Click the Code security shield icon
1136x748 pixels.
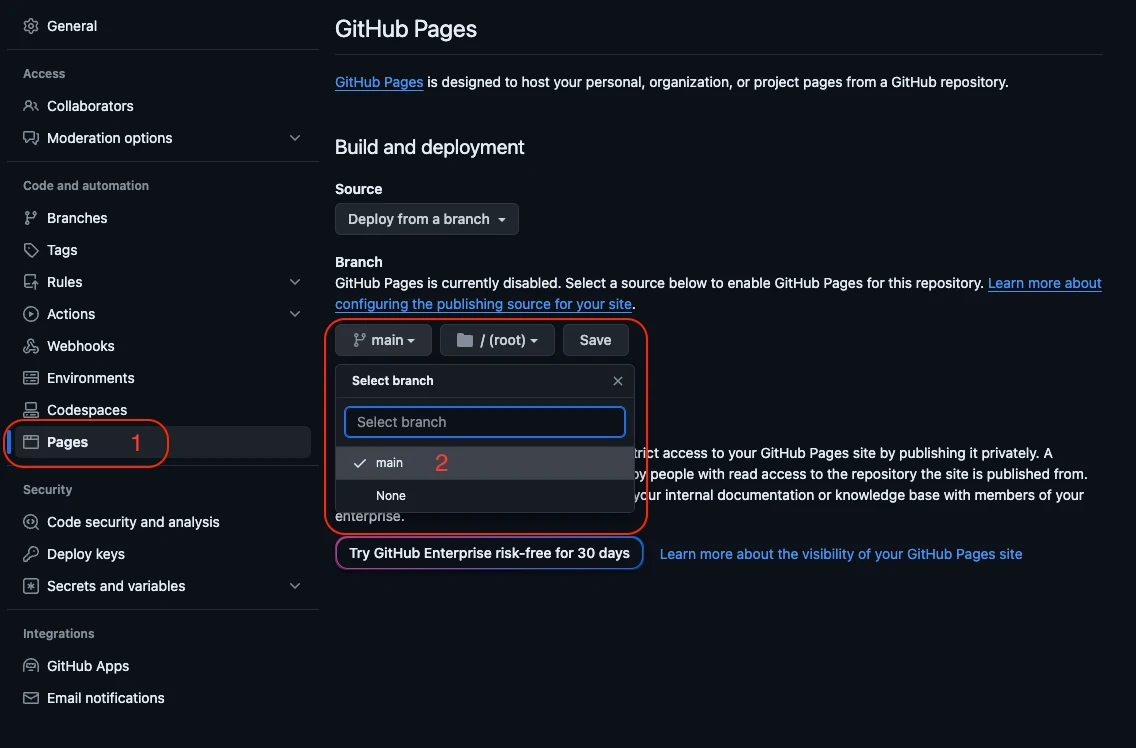(x=30, y=522)
